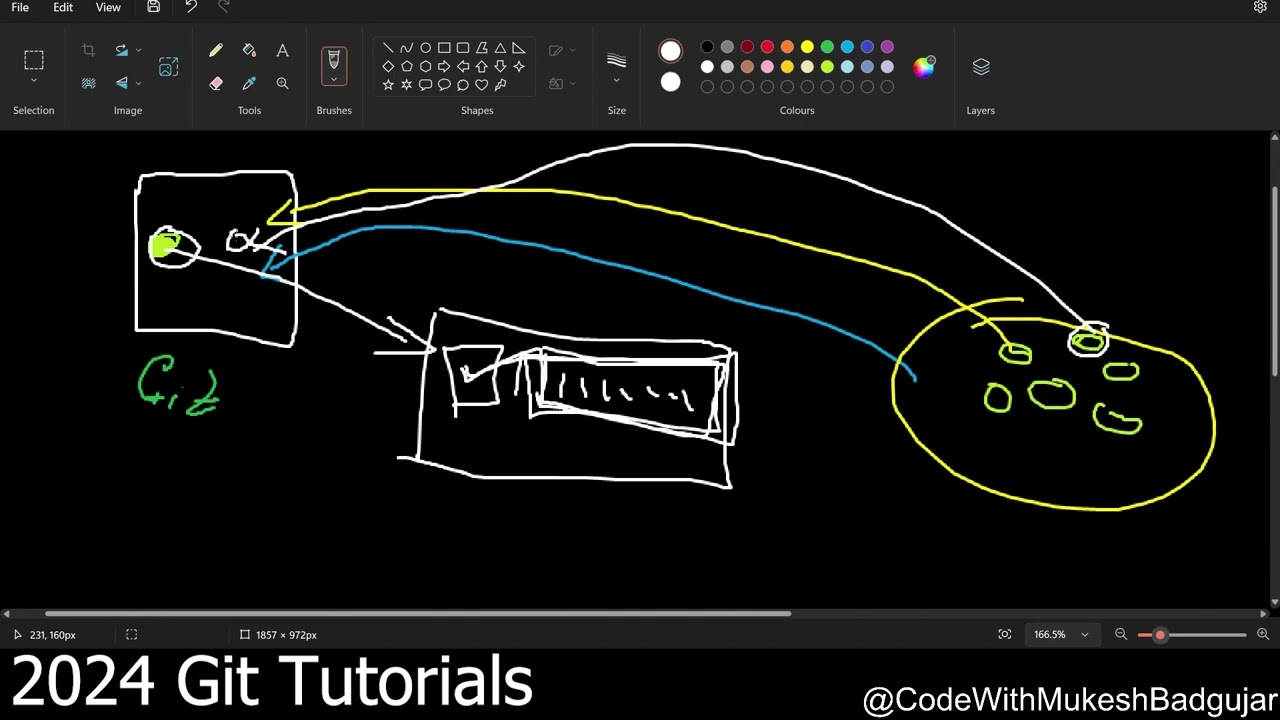Image resolution: width=1280 pixels, height=720 pixels.
Task: Click the Undo arrow
Action: pyautogui.click(x=191, y=7)
